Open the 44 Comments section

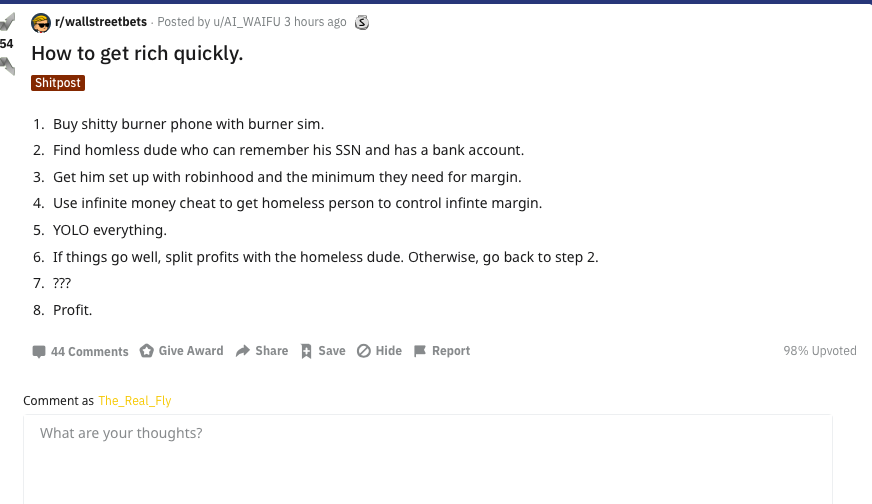tap(90, 352)
